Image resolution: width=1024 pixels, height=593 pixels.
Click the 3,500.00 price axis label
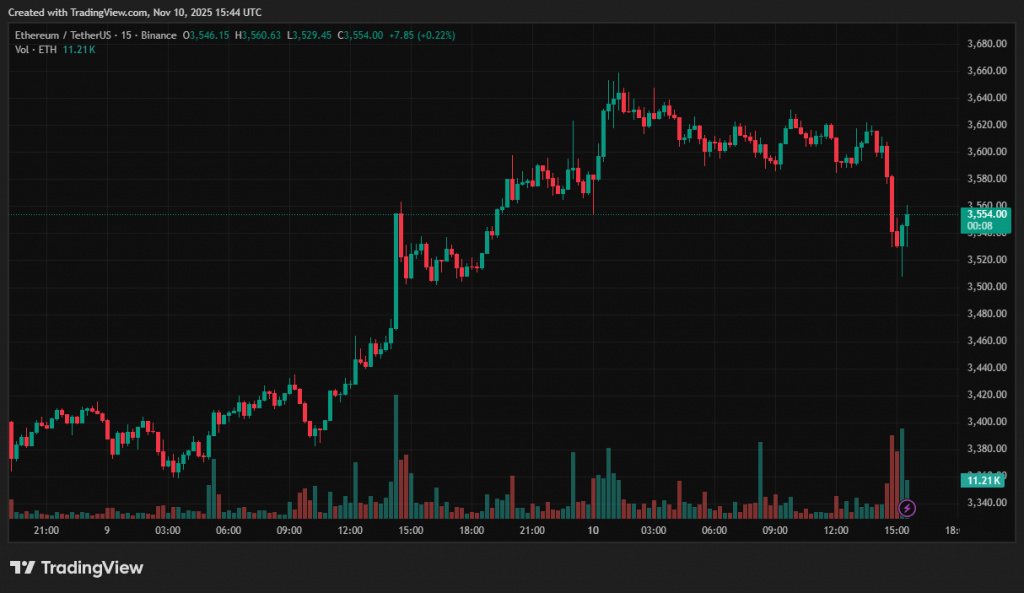point(986,287)
